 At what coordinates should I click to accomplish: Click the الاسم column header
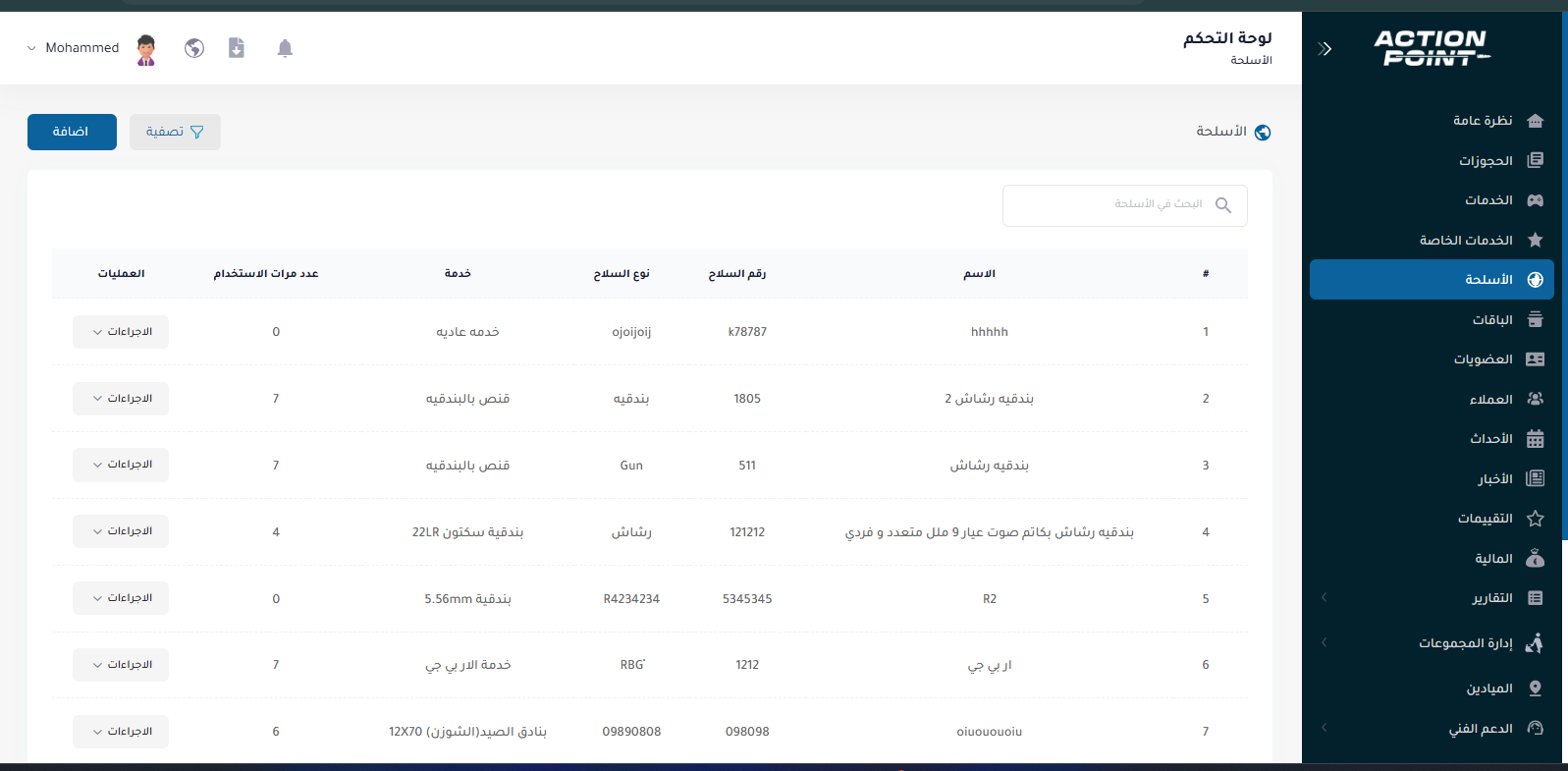[979, 274]
